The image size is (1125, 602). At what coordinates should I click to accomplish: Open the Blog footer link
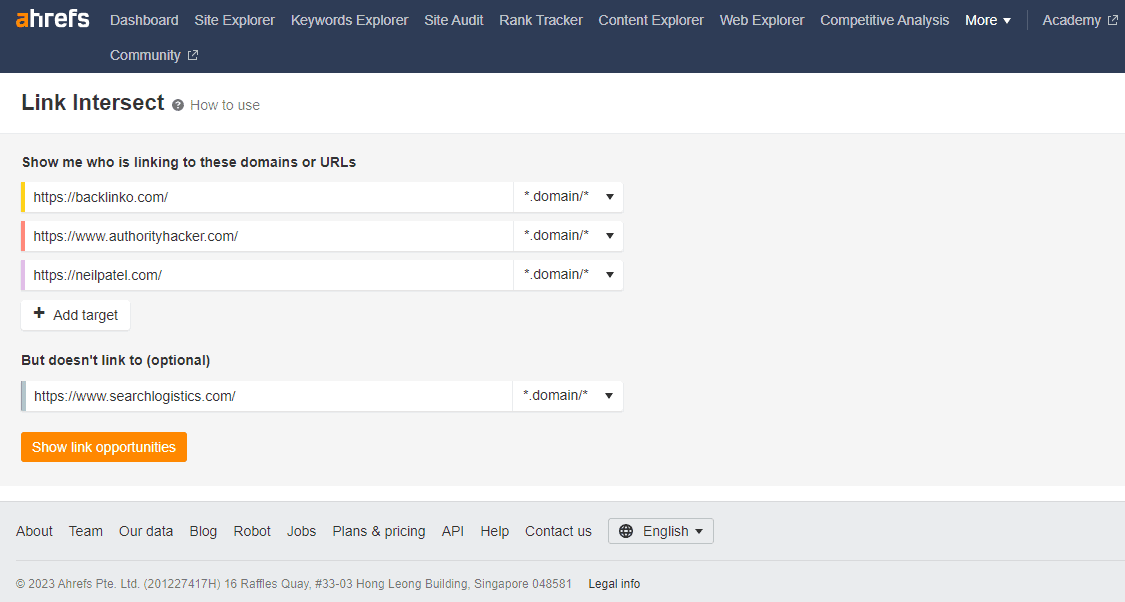203,531
